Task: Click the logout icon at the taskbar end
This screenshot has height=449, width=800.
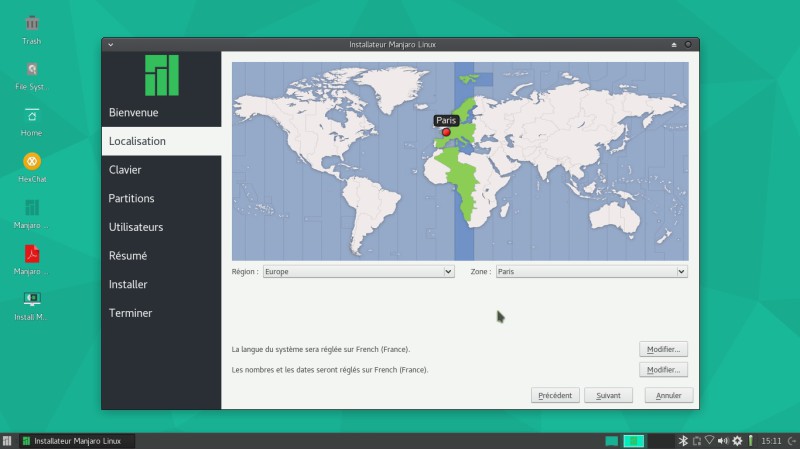Action: (x=792, y=441)
